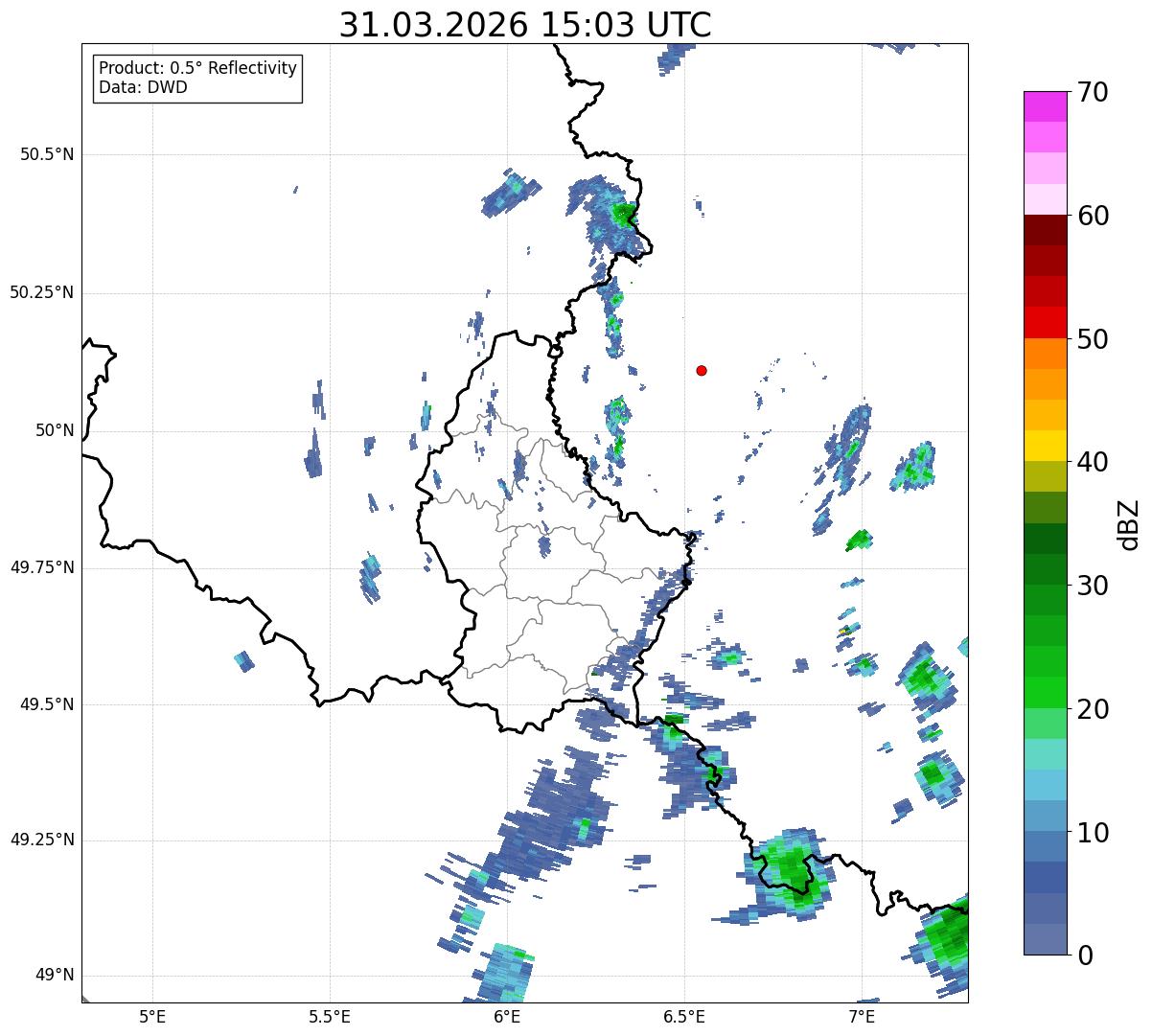1152x1036 pixels.
Task: Click the "49.75°N" latitude label
Action: click(41, 567)
